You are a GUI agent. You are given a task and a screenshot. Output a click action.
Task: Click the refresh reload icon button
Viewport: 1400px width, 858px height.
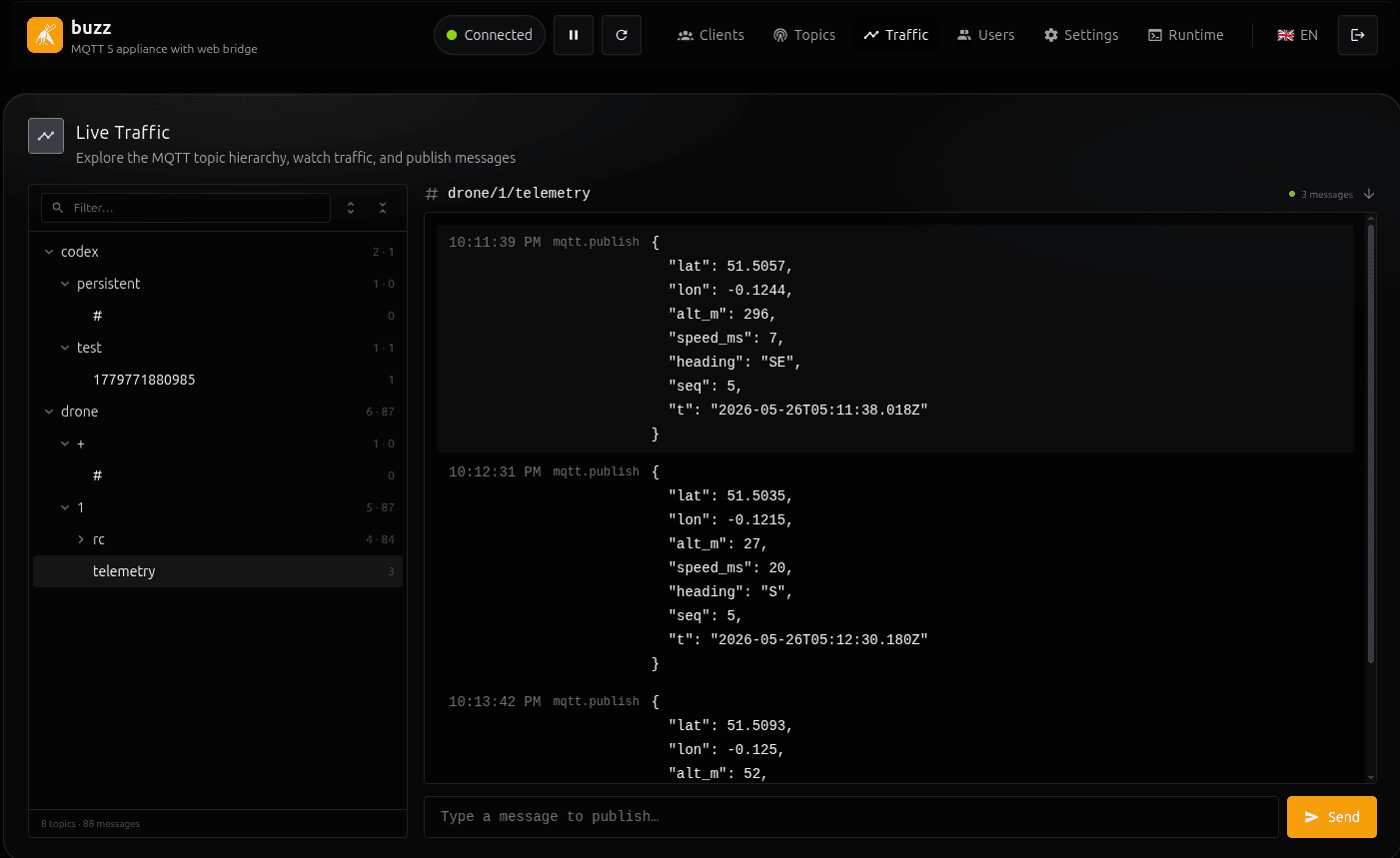622,35
